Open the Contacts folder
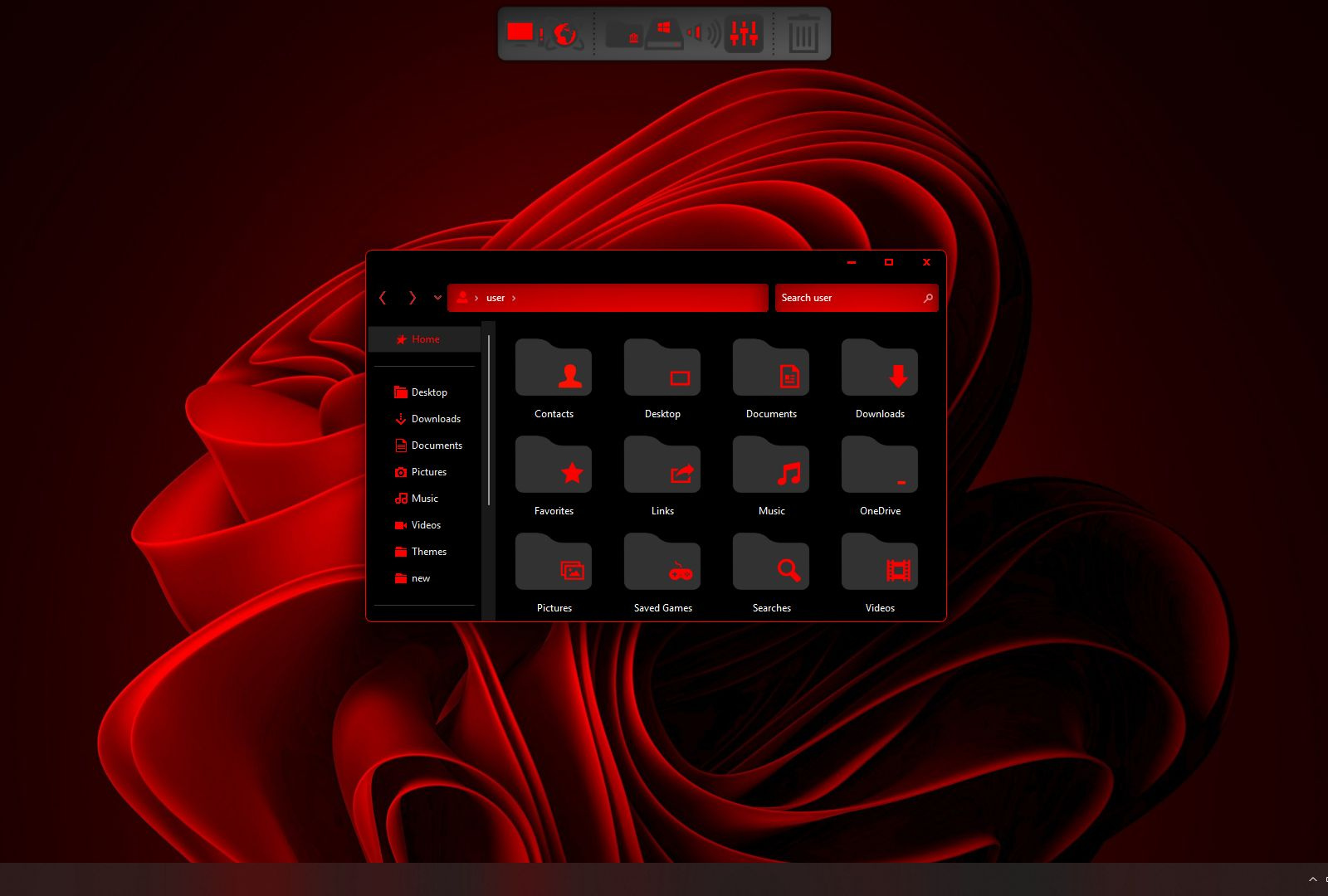The width and height of the screenshot is (1328, 896). pos(554,368)
